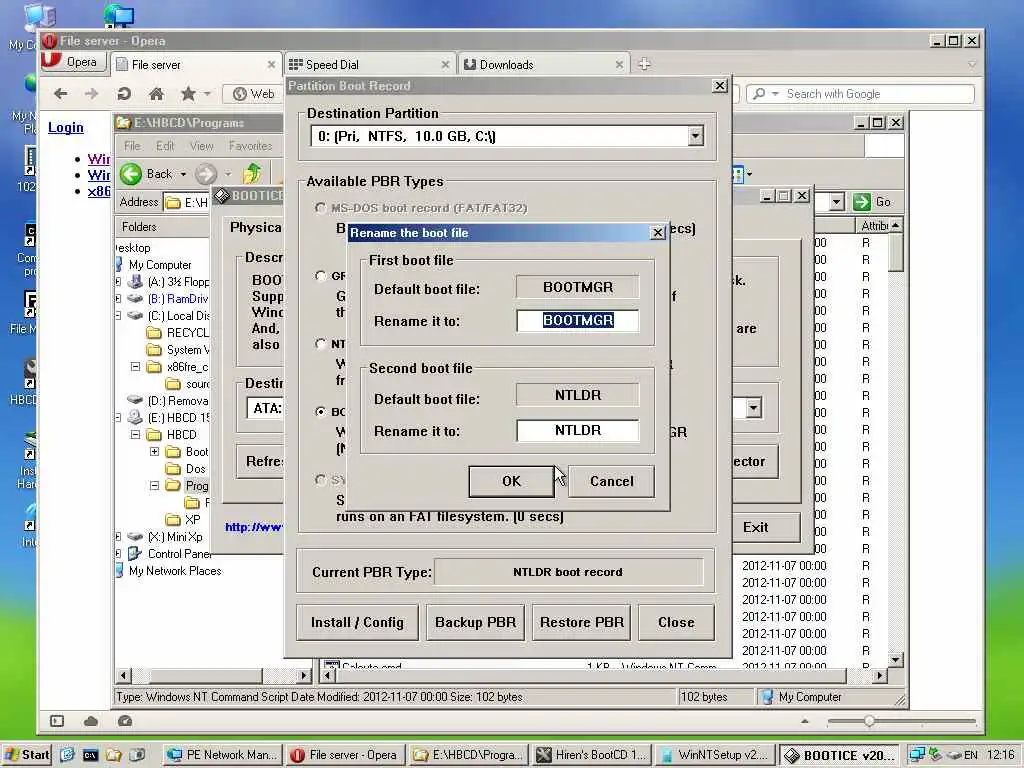Click Close in Partition Boot Record dialog

[676, 622]
